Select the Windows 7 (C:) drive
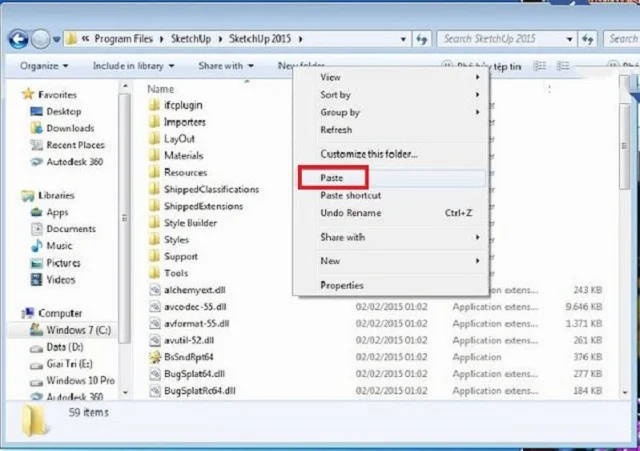 tap(78, 330)
